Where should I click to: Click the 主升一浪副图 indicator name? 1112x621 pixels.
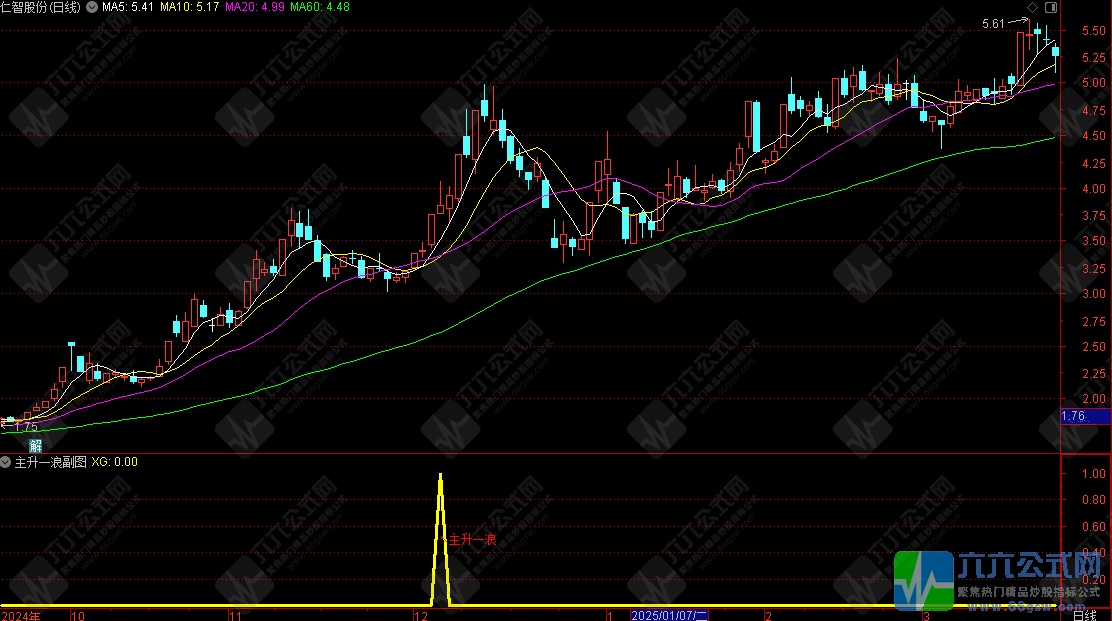(x=50, y=462)
